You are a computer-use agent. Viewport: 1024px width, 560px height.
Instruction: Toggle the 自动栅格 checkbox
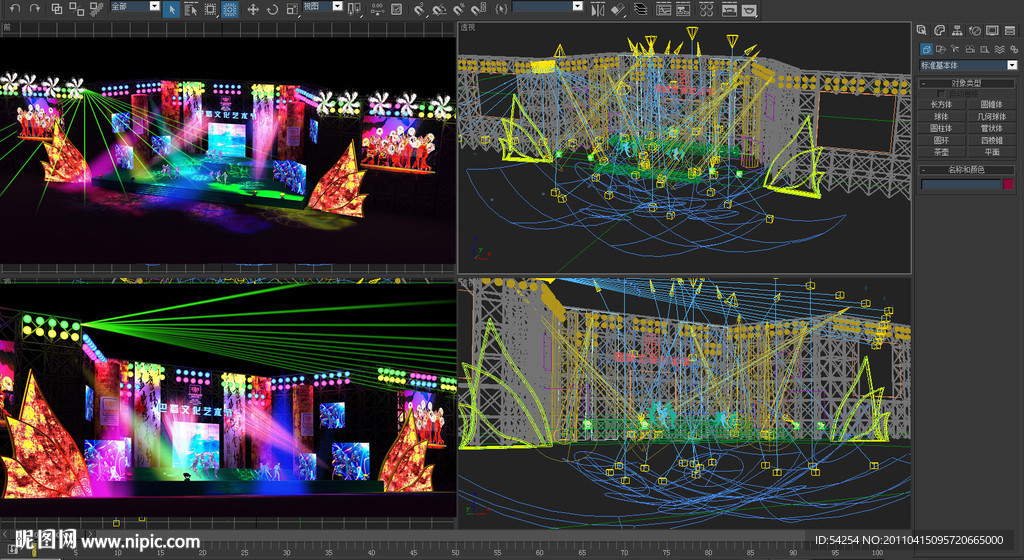(938, 93)
